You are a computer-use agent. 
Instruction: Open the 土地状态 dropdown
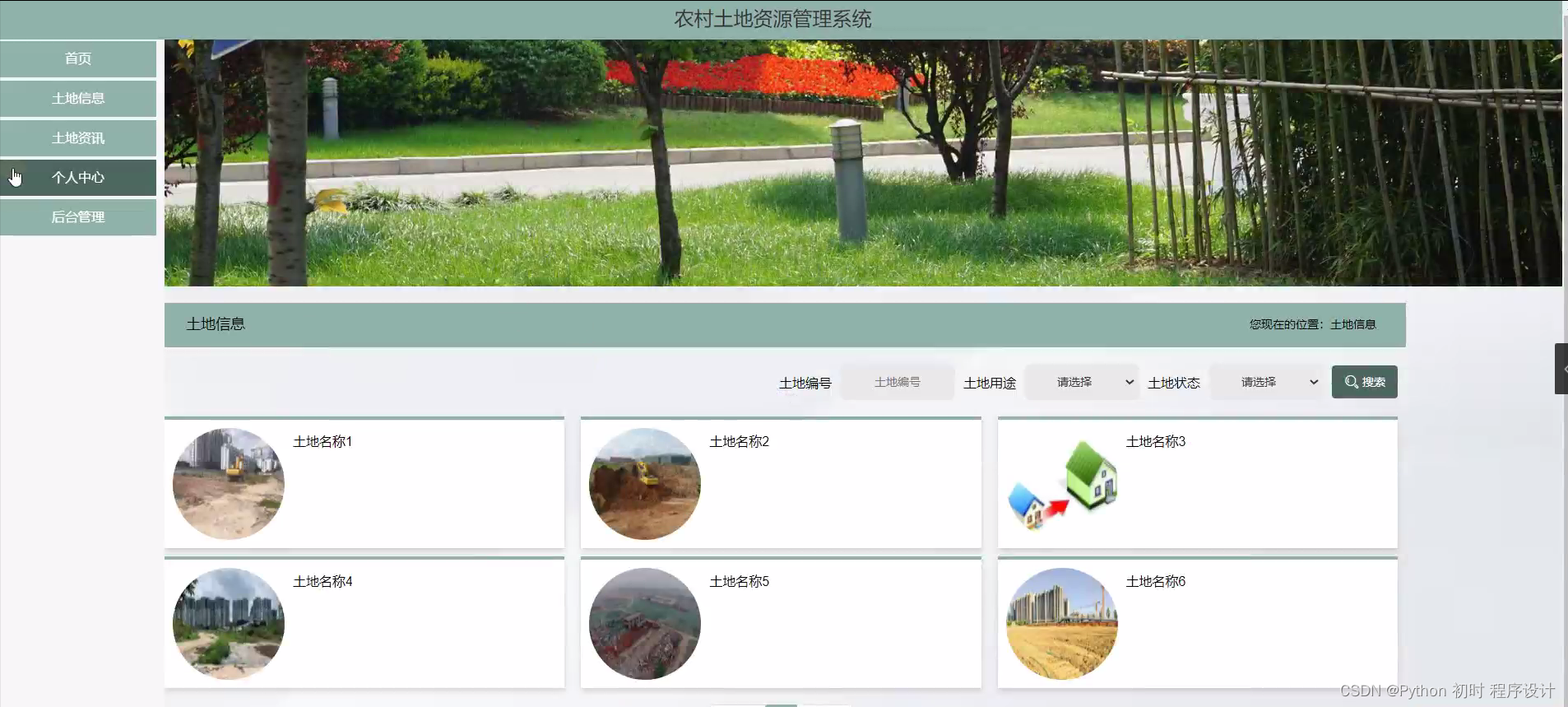[x=1266, y=382]
